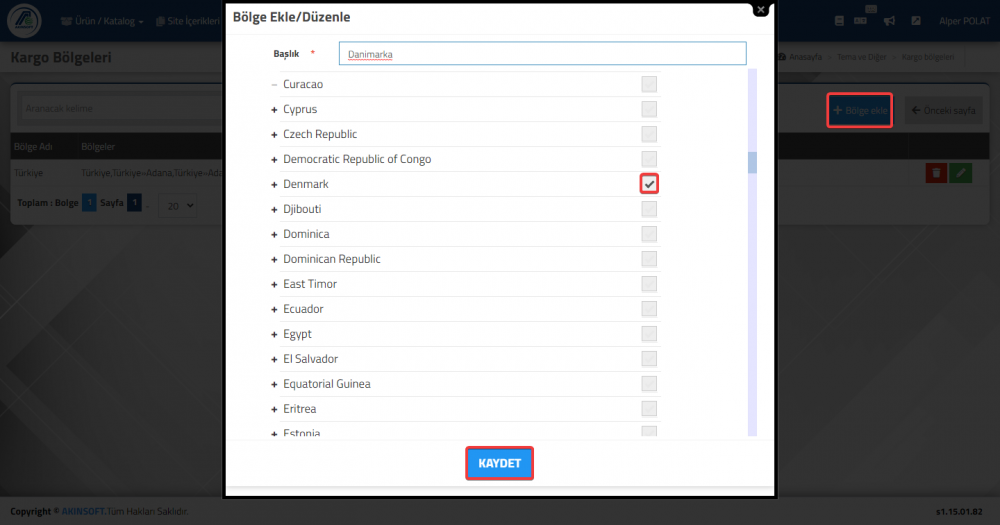The width and height of the screenshot is (1000, 525).
Task: Click the country list scrollbar thumb
Action: coord(753,163)
